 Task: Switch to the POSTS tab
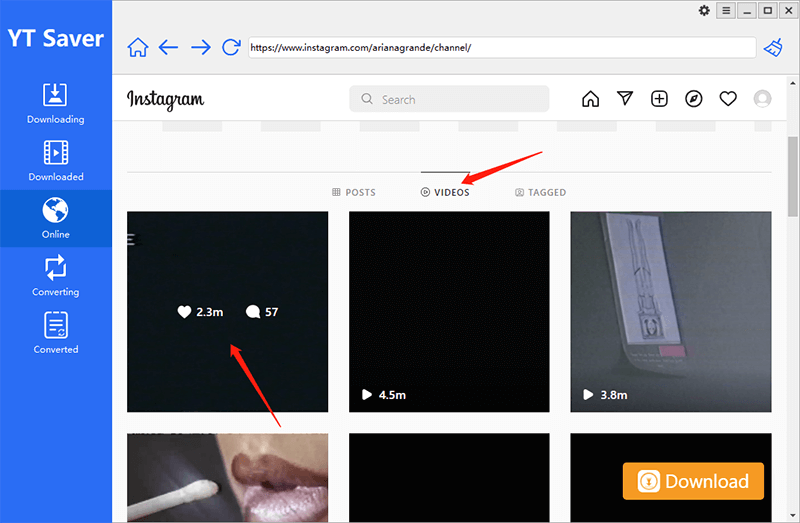tap(354, 192)
